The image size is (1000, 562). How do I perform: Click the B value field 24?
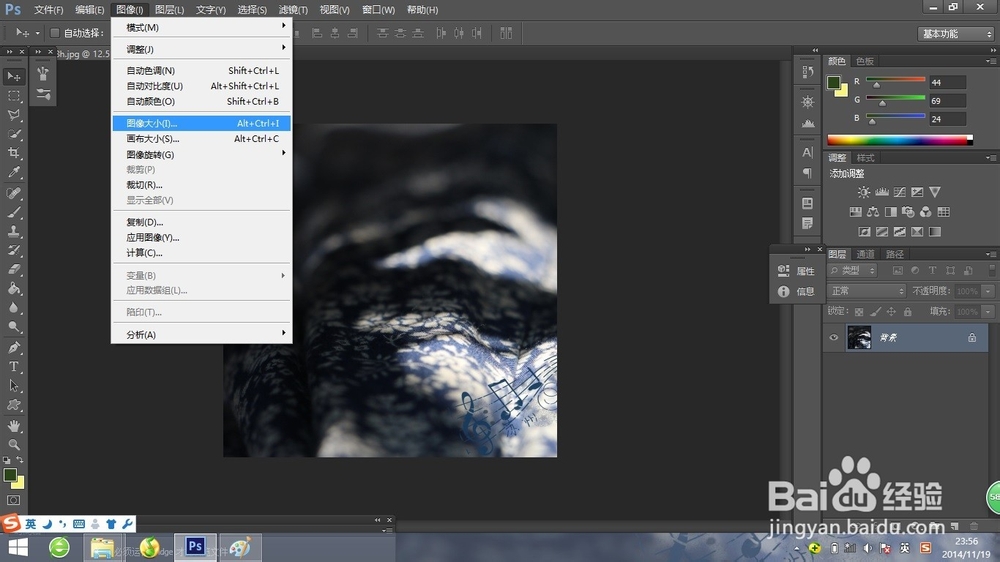tap(947, 119)
